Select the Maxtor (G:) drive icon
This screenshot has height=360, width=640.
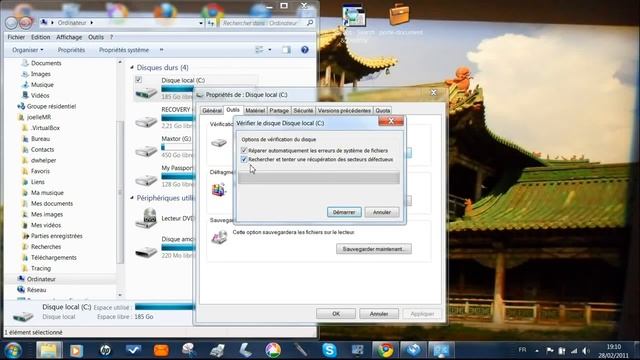pyautogui.click(x=146, y=151)
